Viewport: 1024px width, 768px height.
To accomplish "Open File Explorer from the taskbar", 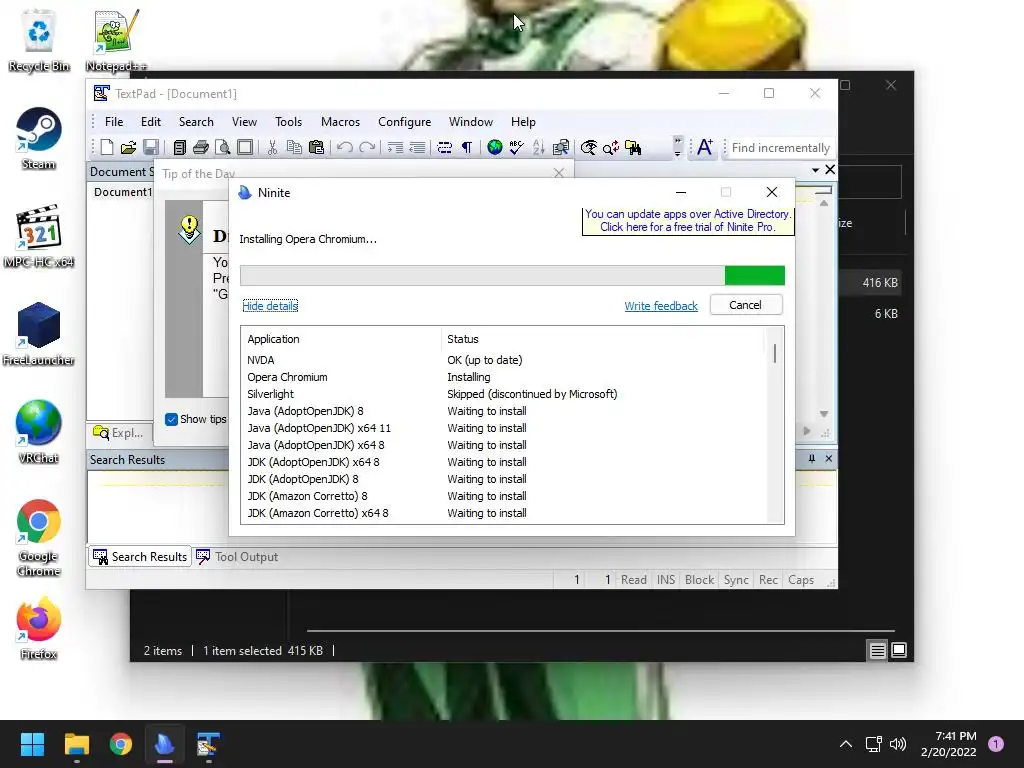I will pyautogui.click(x=77, y=744).
